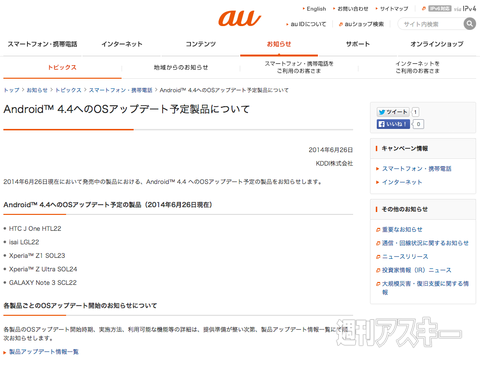Click the KDDI株式会社 text
The height and width of the screenshot is (366, 480).
(x=334, y=163)
